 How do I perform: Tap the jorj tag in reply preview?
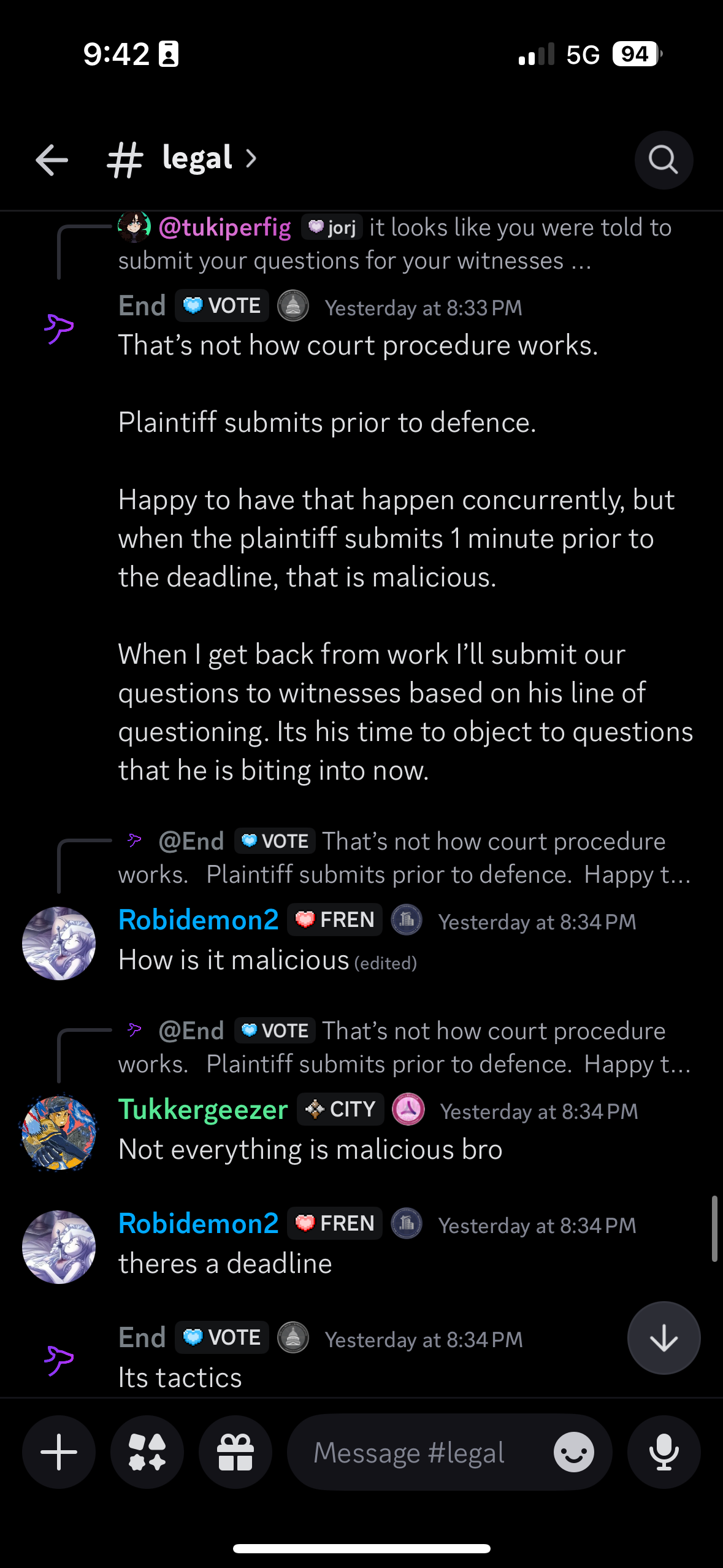point(332,228)
